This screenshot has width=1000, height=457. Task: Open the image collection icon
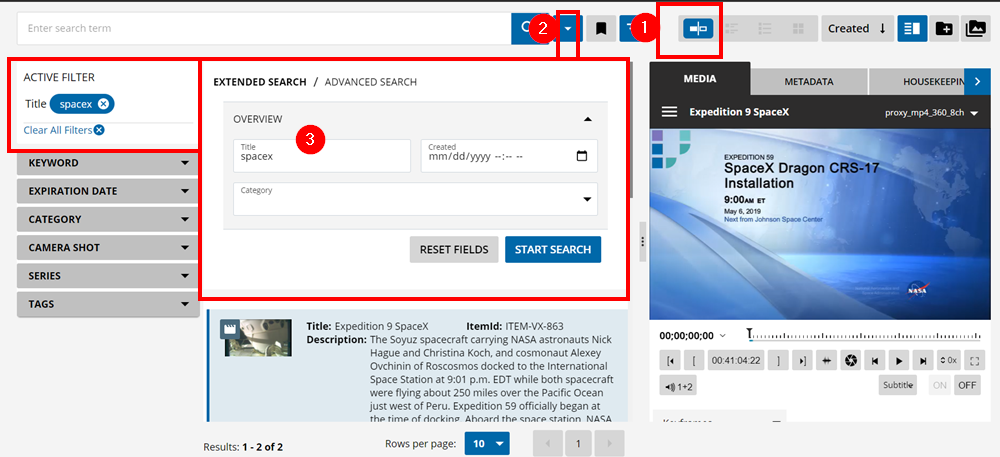click(974, 29)
